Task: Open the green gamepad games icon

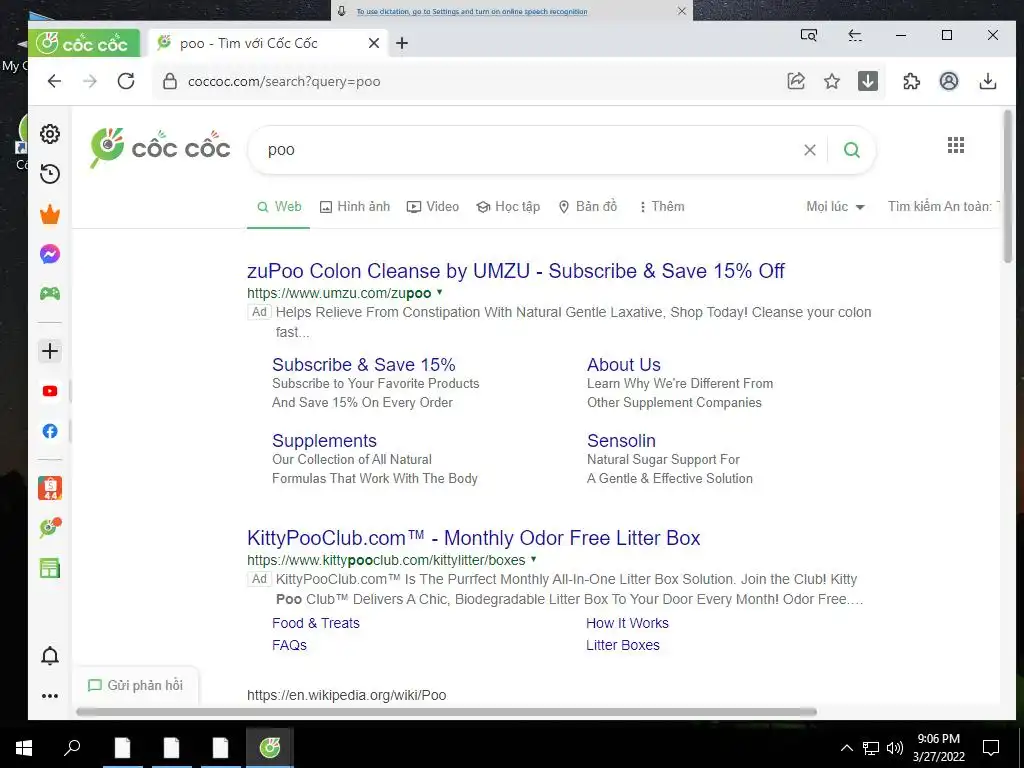Action: pos(50,293)
